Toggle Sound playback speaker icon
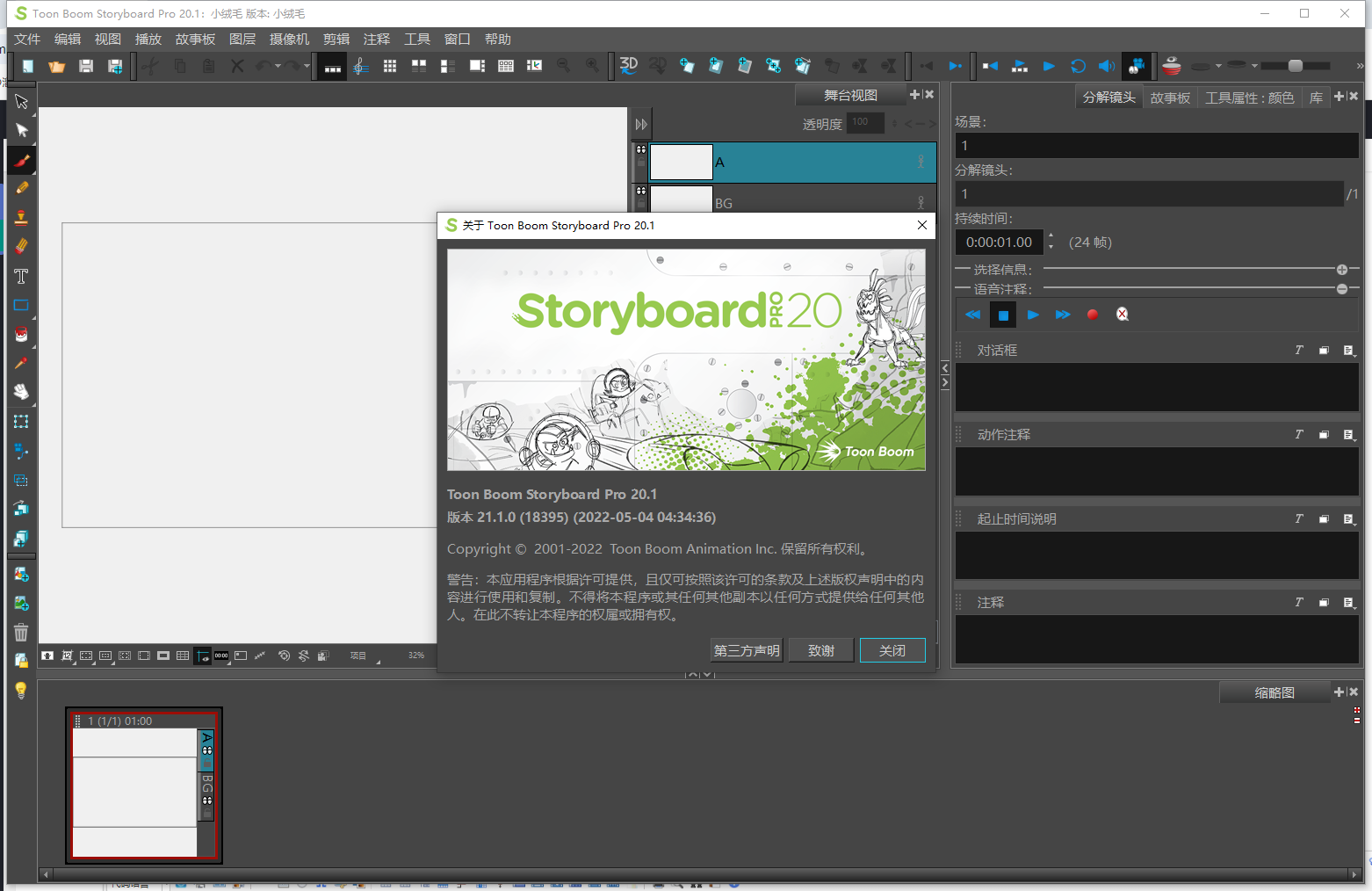Viewport: 1372px width, 891px height. 1107,66
